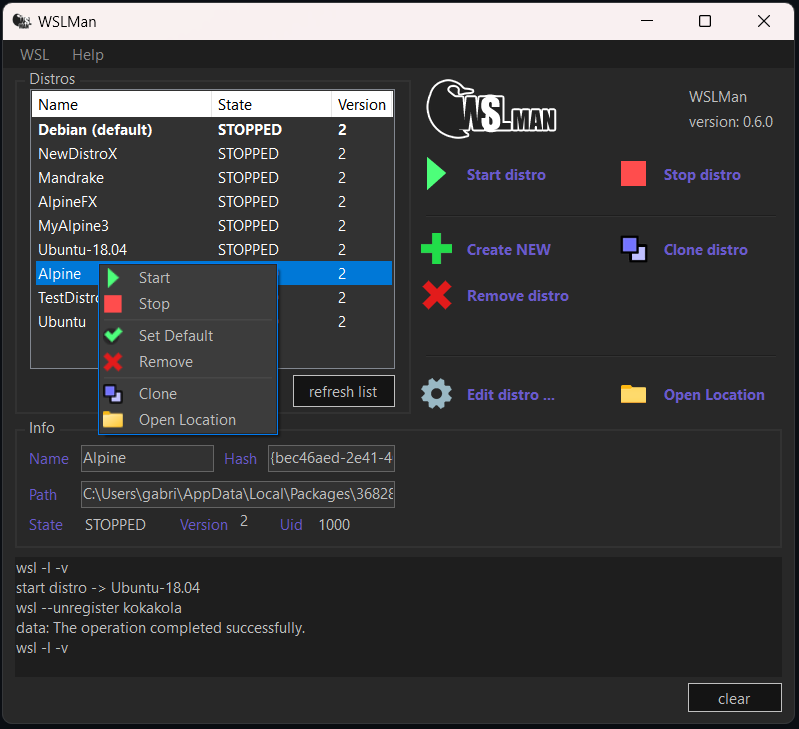Viewport: 799px width, 729px height.
Task: Choose Set Default in the context menu
Action: click(175, 336)
